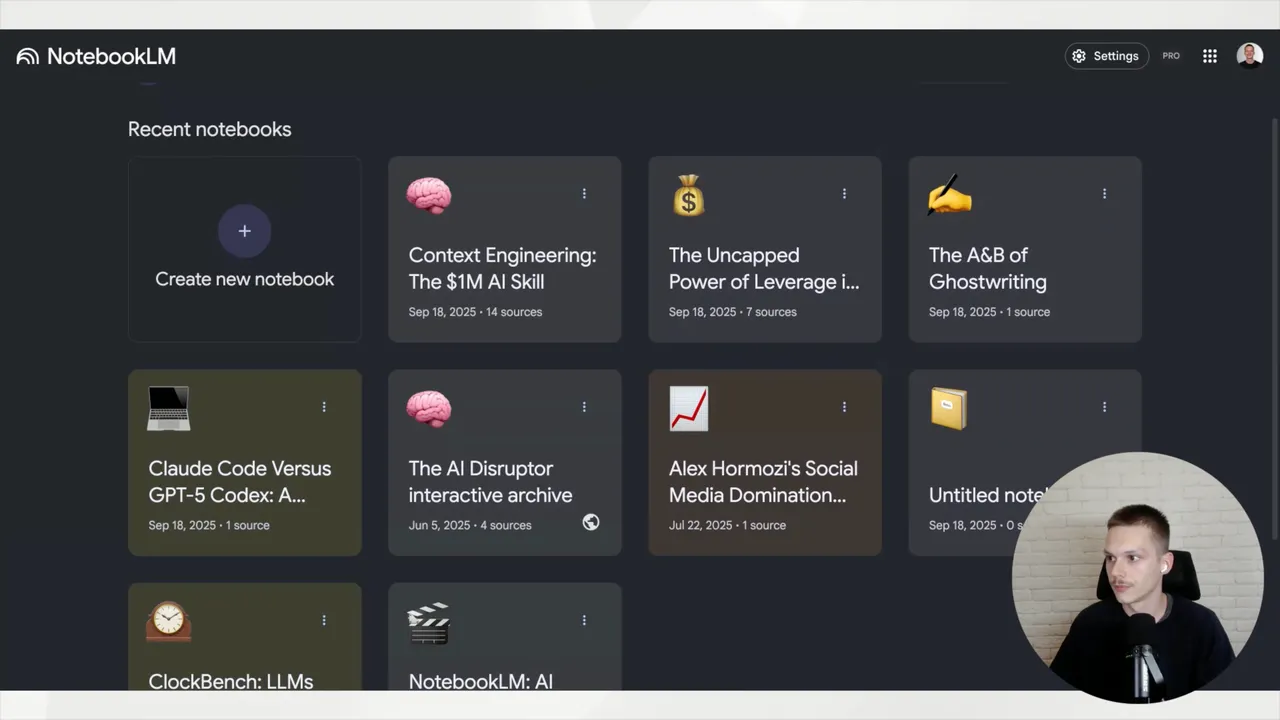Click brain emoji on AI Disruptor card
The width and height of the screenshot is (1280, 720).
tap(429, 408)
